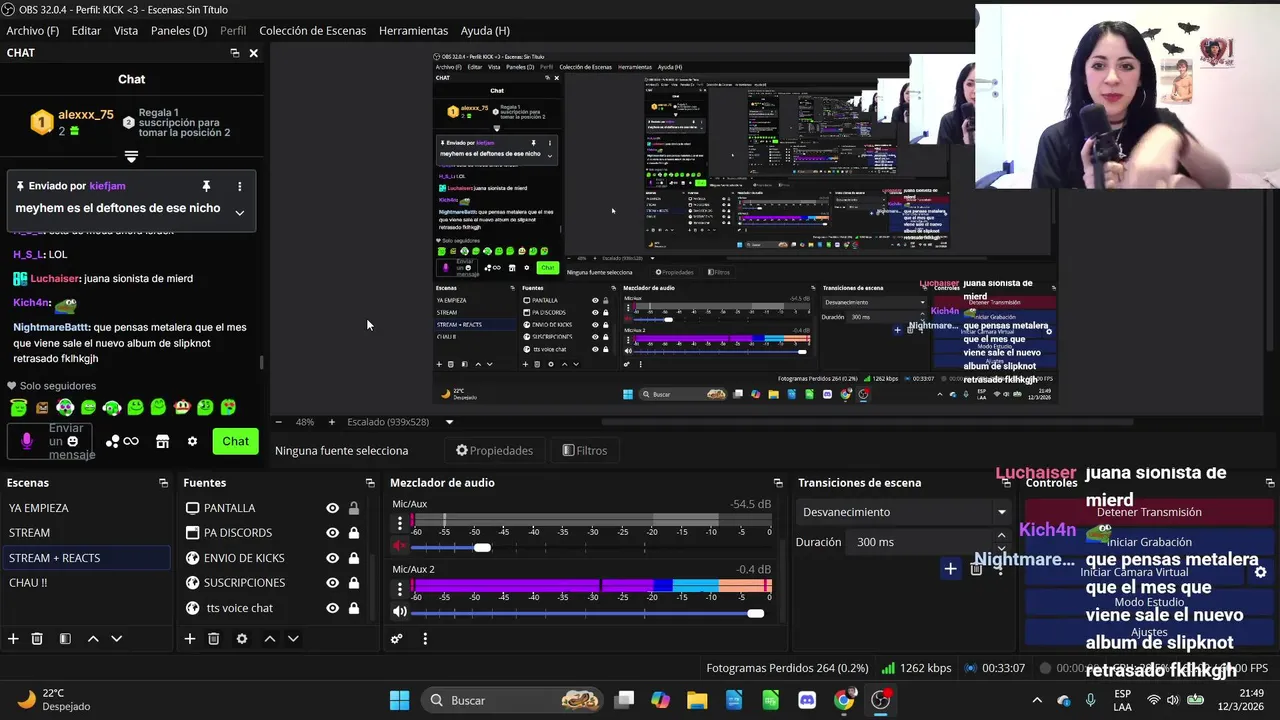The image size is (1280, 720).
Task: Click the pin icon on the pinned message
Action: [x=206, y=186]
